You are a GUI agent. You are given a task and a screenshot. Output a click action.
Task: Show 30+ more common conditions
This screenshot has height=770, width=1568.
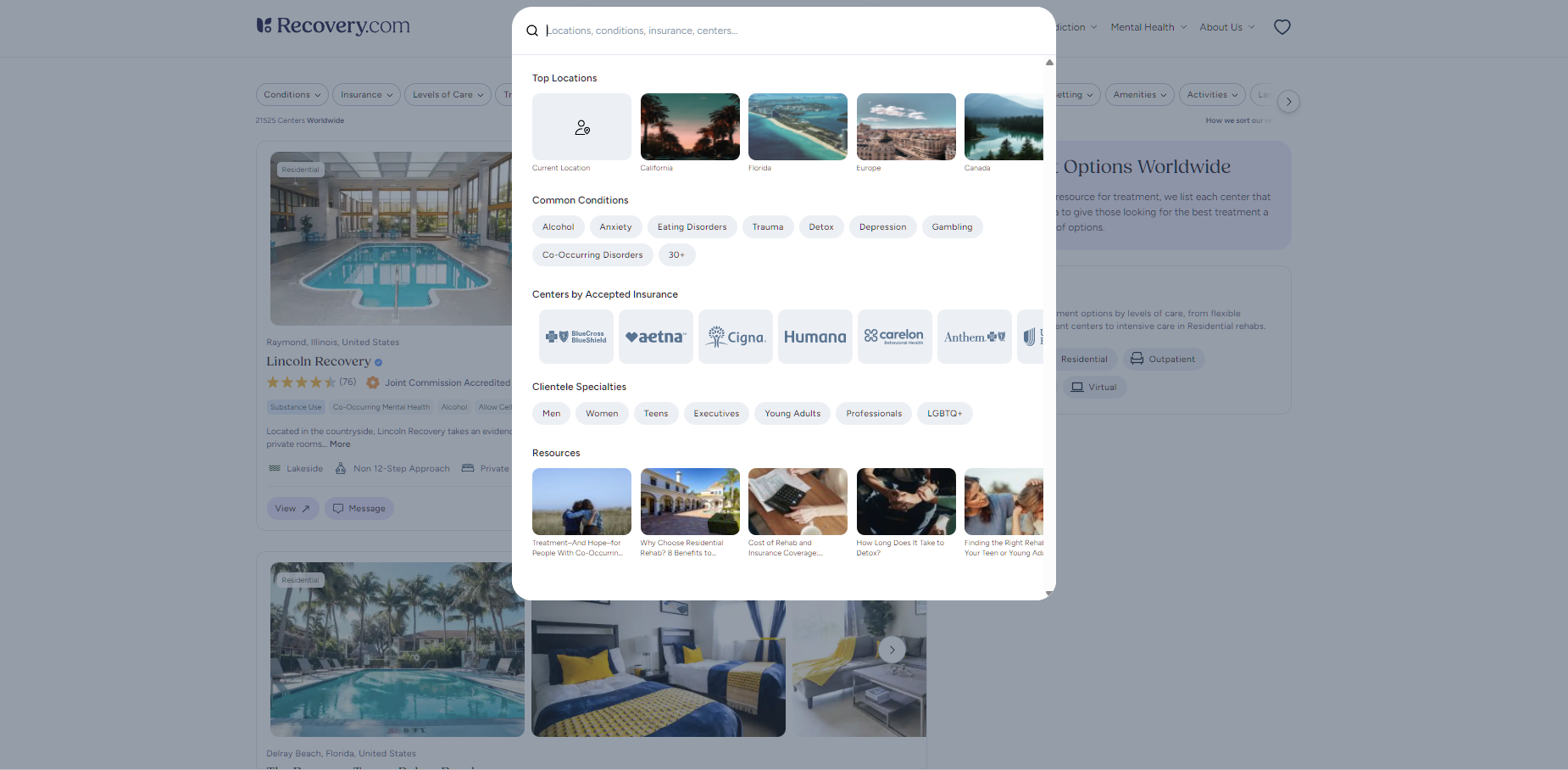tap(676, 255)
